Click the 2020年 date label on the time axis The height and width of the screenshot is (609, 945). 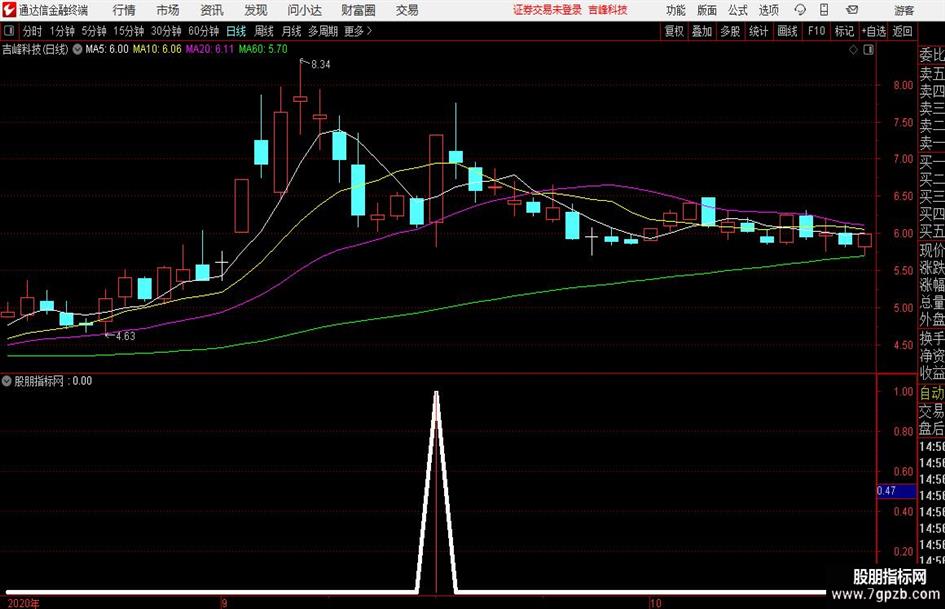click(24, 603)
